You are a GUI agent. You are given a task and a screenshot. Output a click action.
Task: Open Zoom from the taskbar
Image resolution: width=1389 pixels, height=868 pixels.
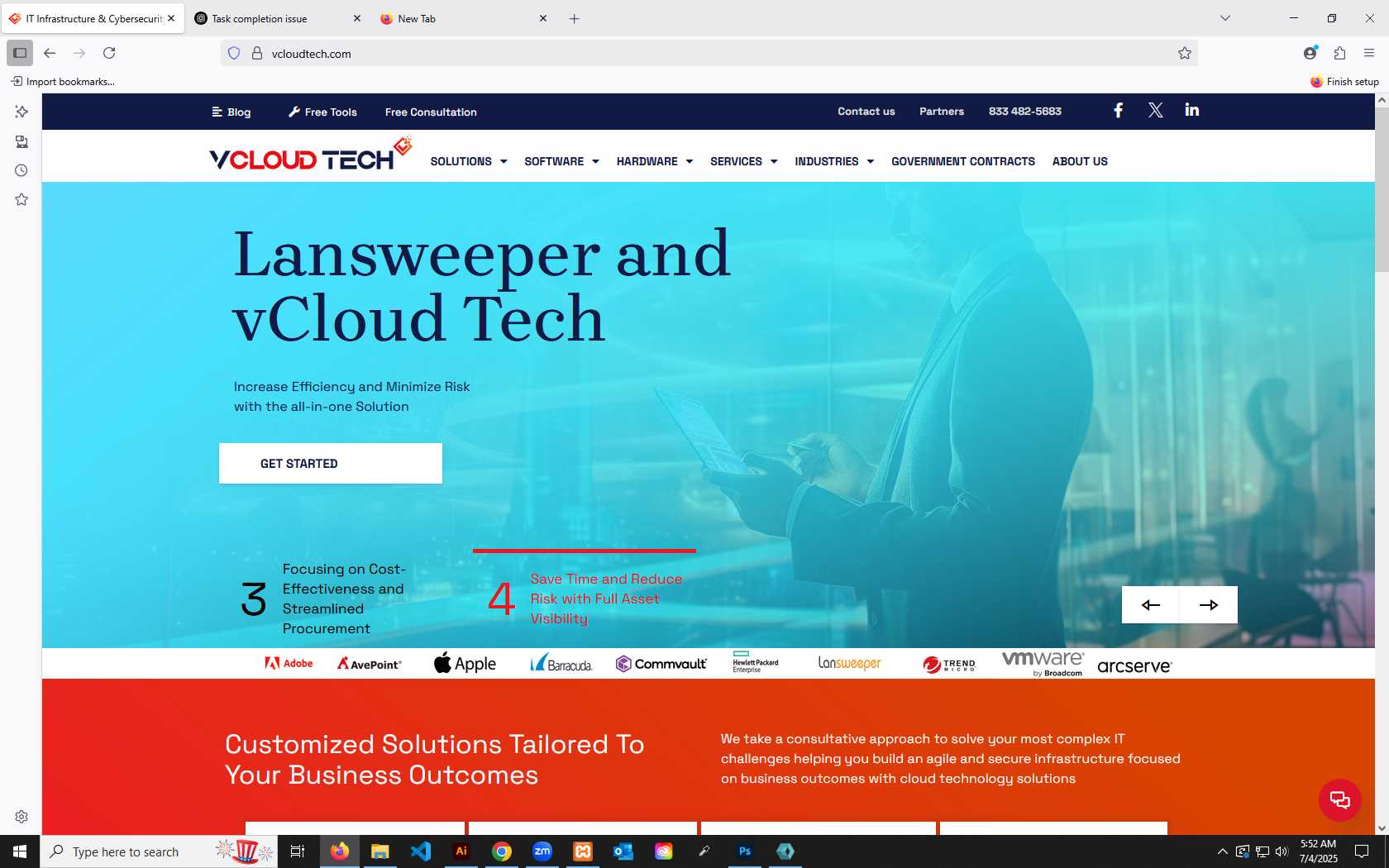click(x=542, y=851)
